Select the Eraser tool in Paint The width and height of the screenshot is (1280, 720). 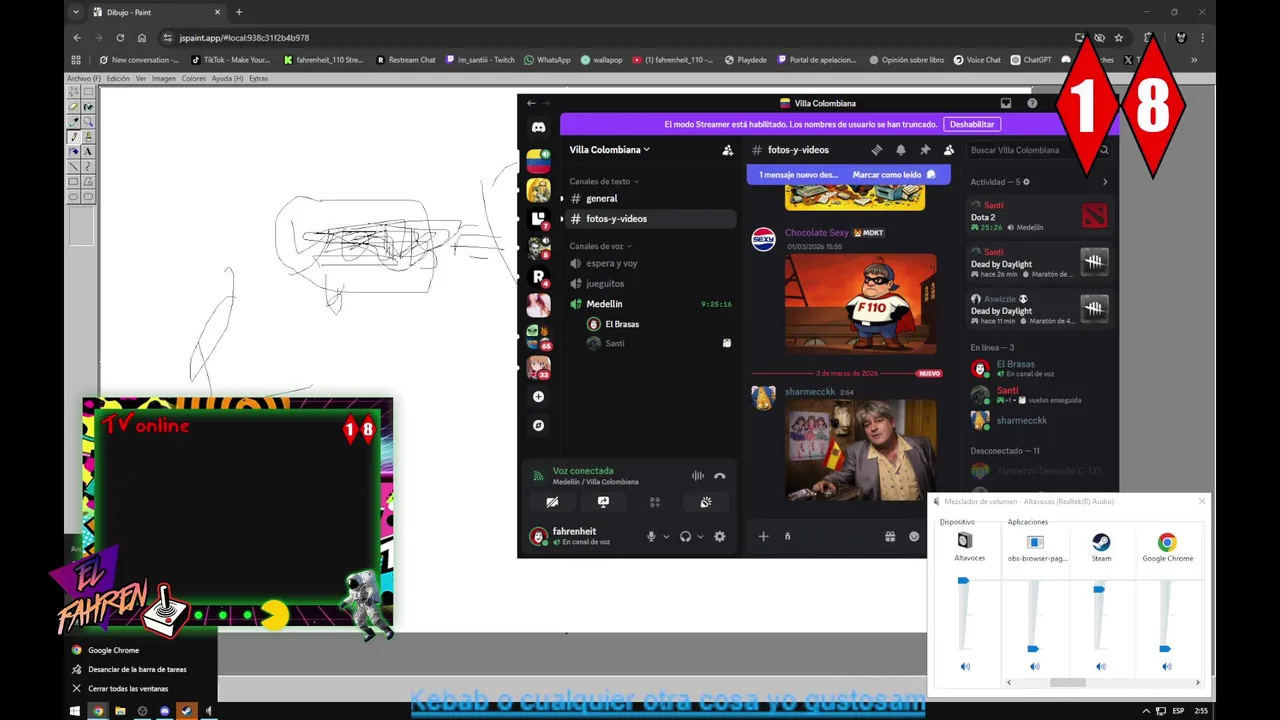pos(74,107)
